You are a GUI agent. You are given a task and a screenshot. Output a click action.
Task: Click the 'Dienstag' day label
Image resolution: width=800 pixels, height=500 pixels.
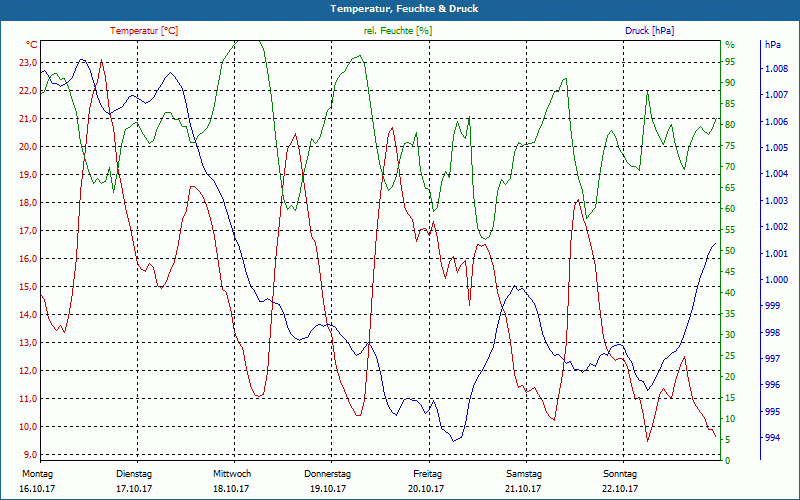click(x=134, y=474)
